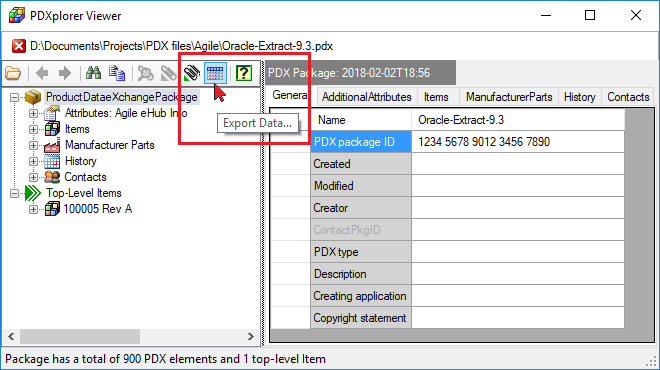Select Manufacturer Parts tree label

(109, 145)
